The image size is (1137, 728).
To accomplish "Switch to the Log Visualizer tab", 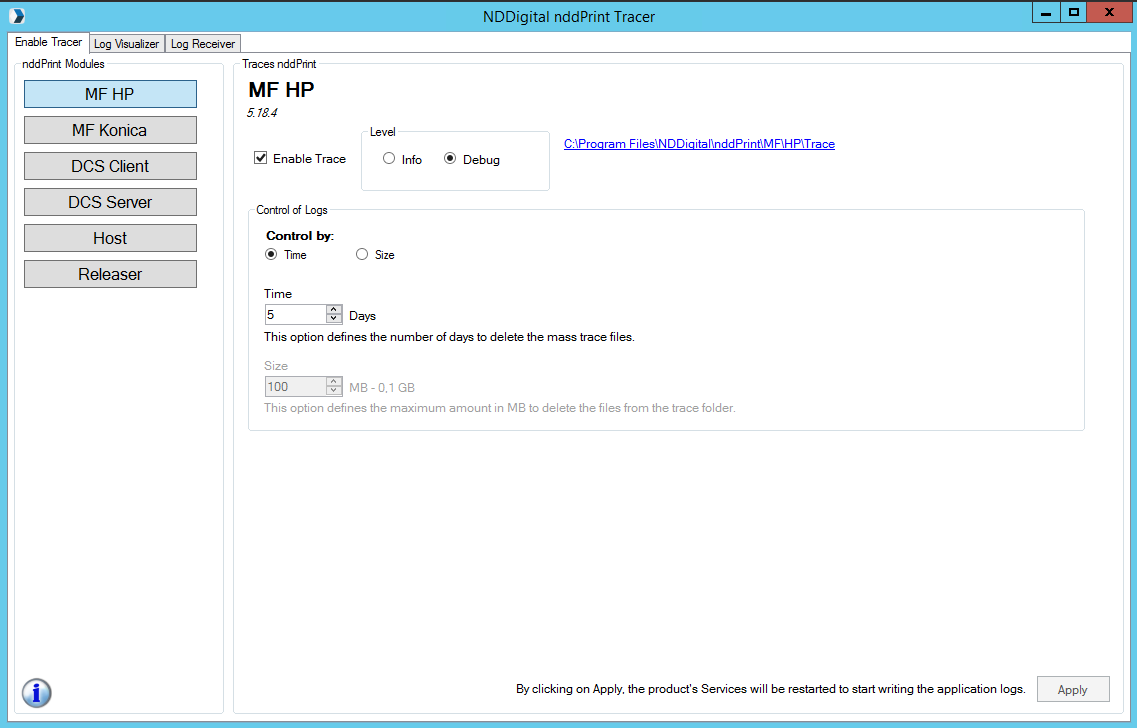I will pyautogui.click(x=126, y=44).
